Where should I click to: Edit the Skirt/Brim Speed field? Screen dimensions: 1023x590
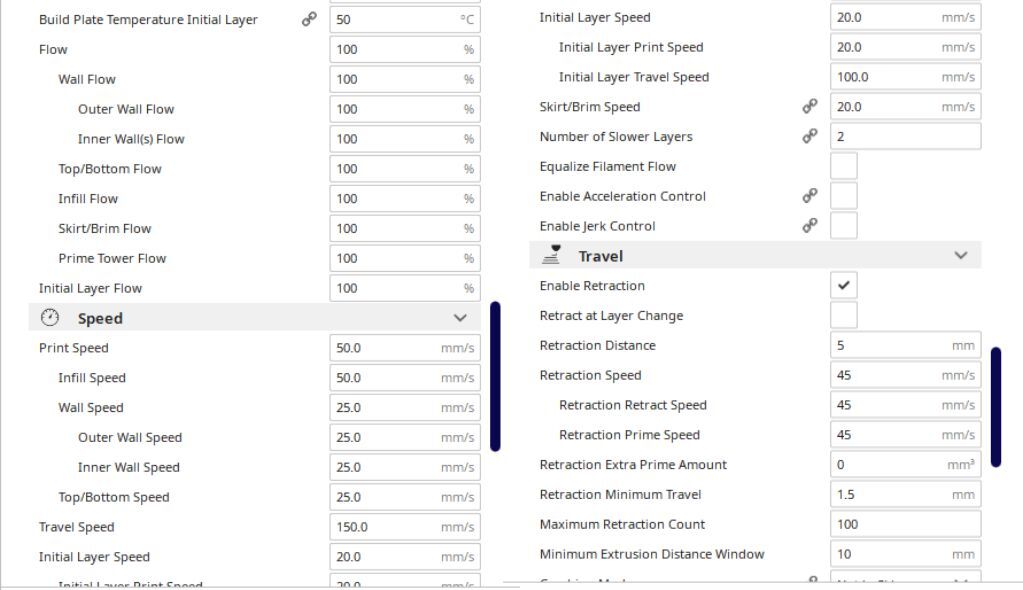(906, 106)
